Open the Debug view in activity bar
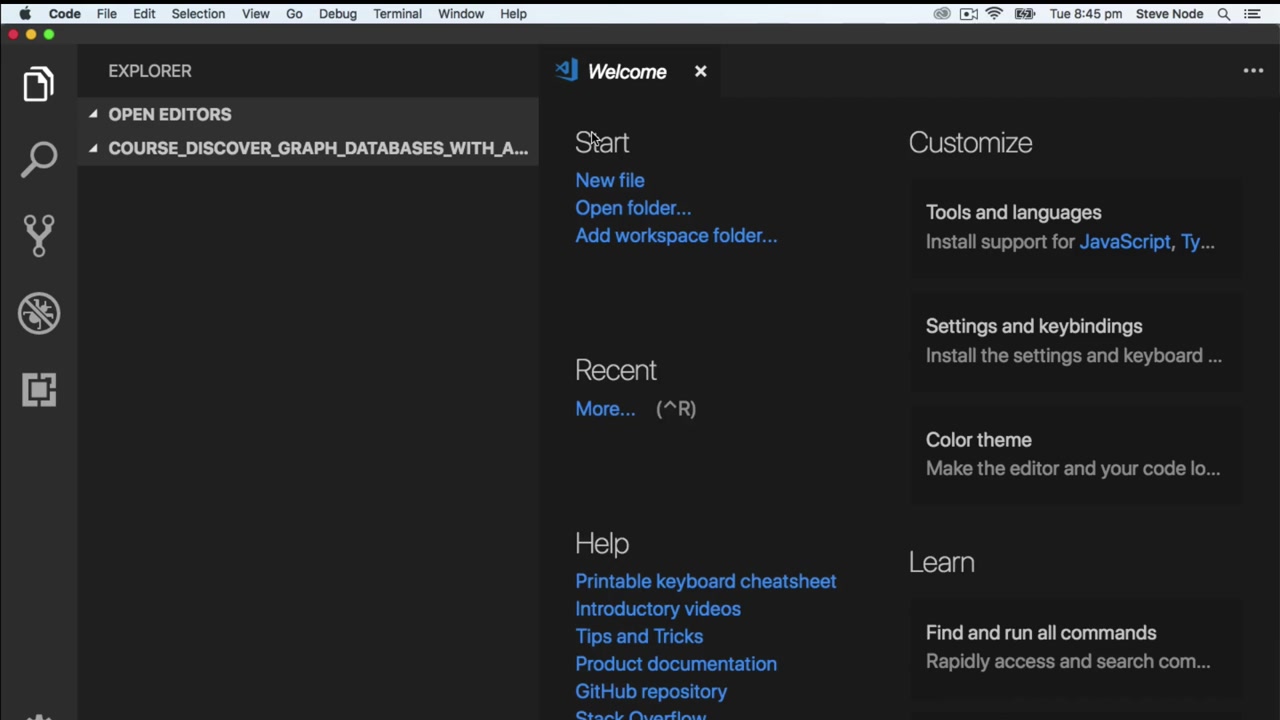This screenshot has height=720, width=1280. coord(39,313)
